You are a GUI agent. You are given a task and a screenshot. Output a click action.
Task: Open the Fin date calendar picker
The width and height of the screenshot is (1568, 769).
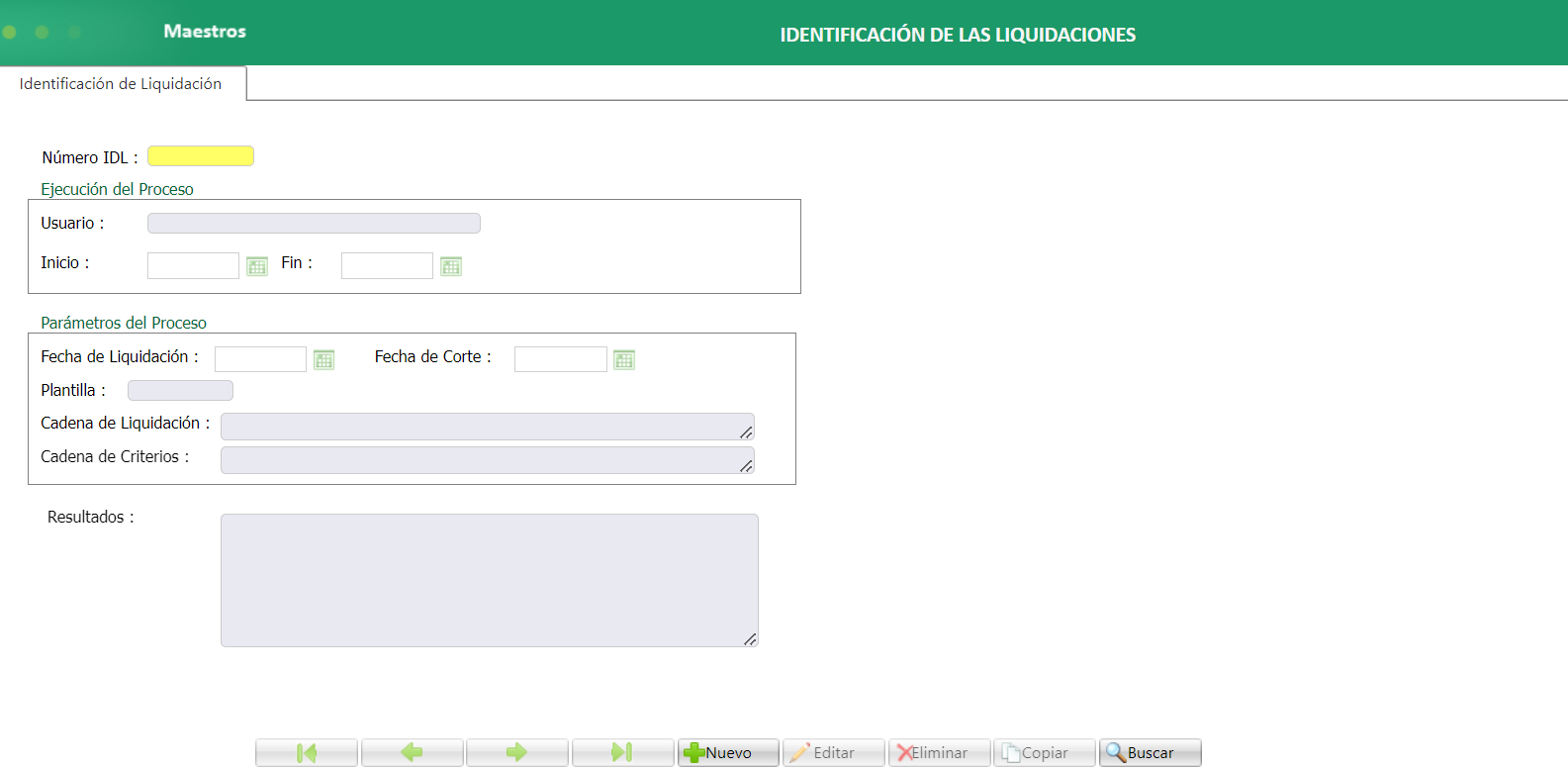[451, 266]
